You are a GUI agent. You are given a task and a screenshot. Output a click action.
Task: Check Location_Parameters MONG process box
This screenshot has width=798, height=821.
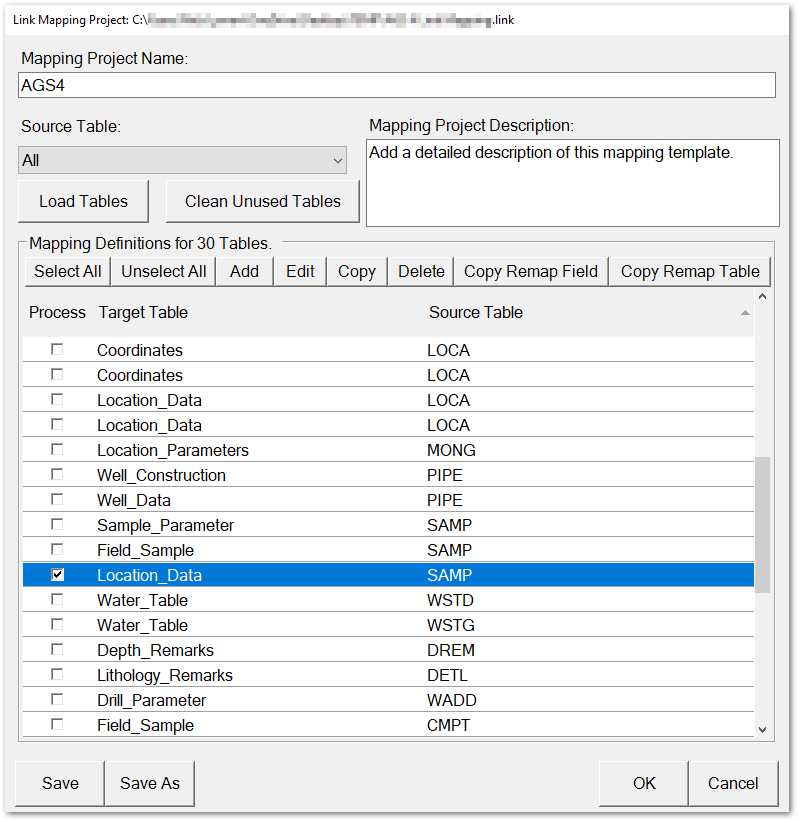pos(57,449)
